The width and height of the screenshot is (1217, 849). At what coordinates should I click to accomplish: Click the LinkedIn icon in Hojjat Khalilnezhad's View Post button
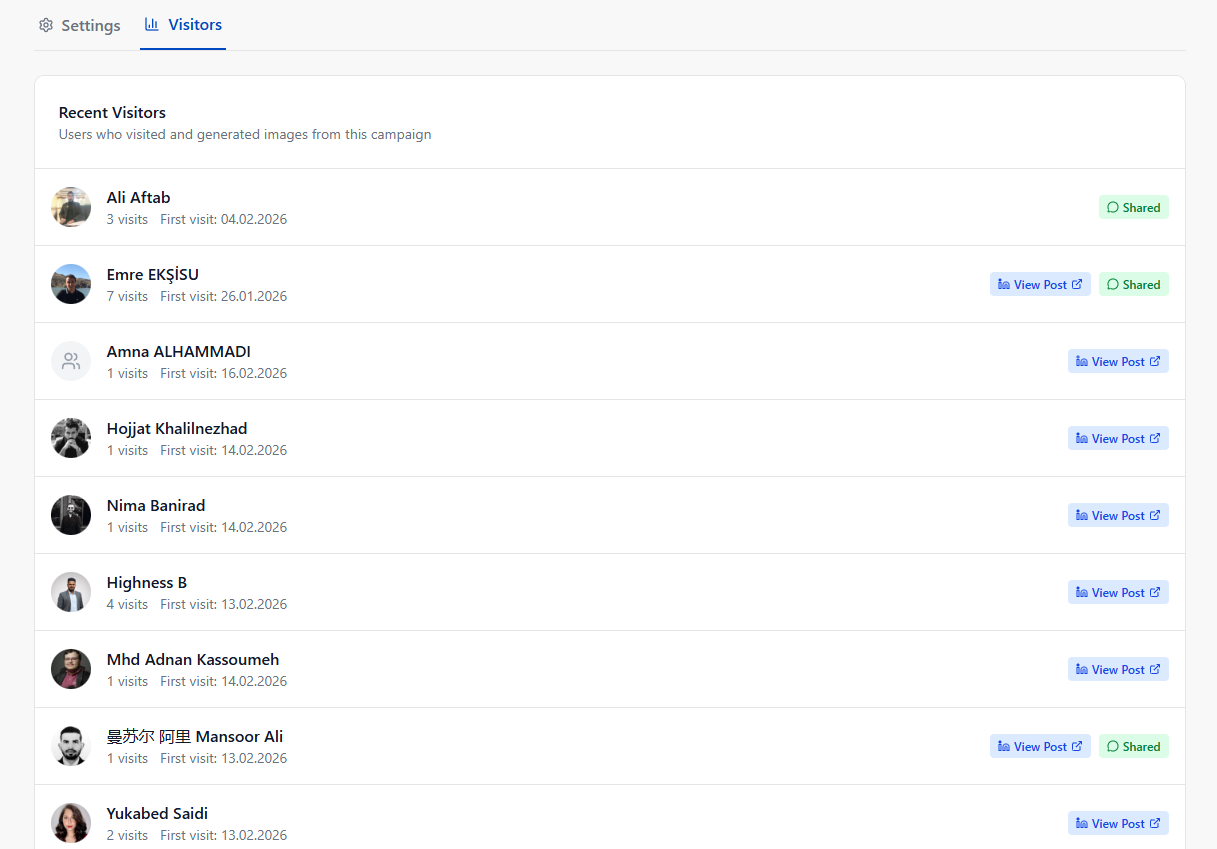pyautogui.click(x=1081, y=438)
